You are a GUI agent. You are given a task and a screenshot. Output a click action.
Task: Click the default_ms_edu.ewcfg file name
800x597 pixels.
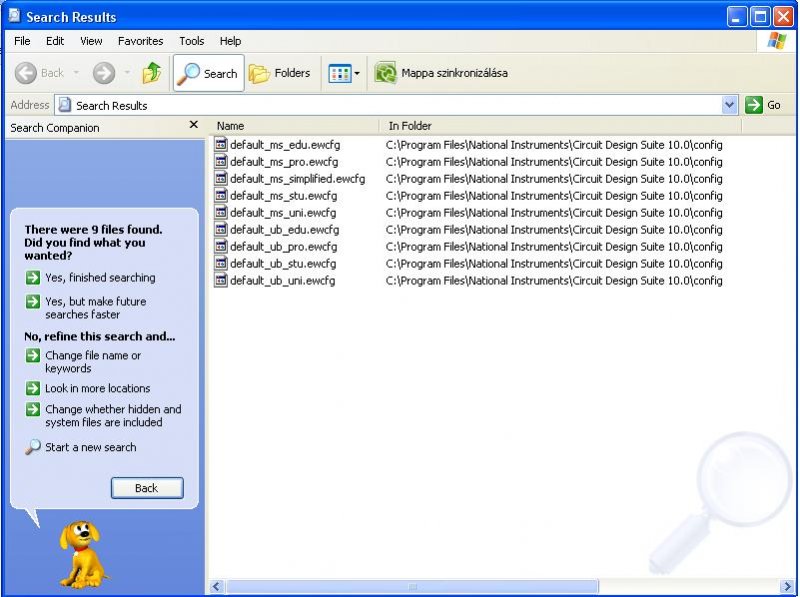285,145
